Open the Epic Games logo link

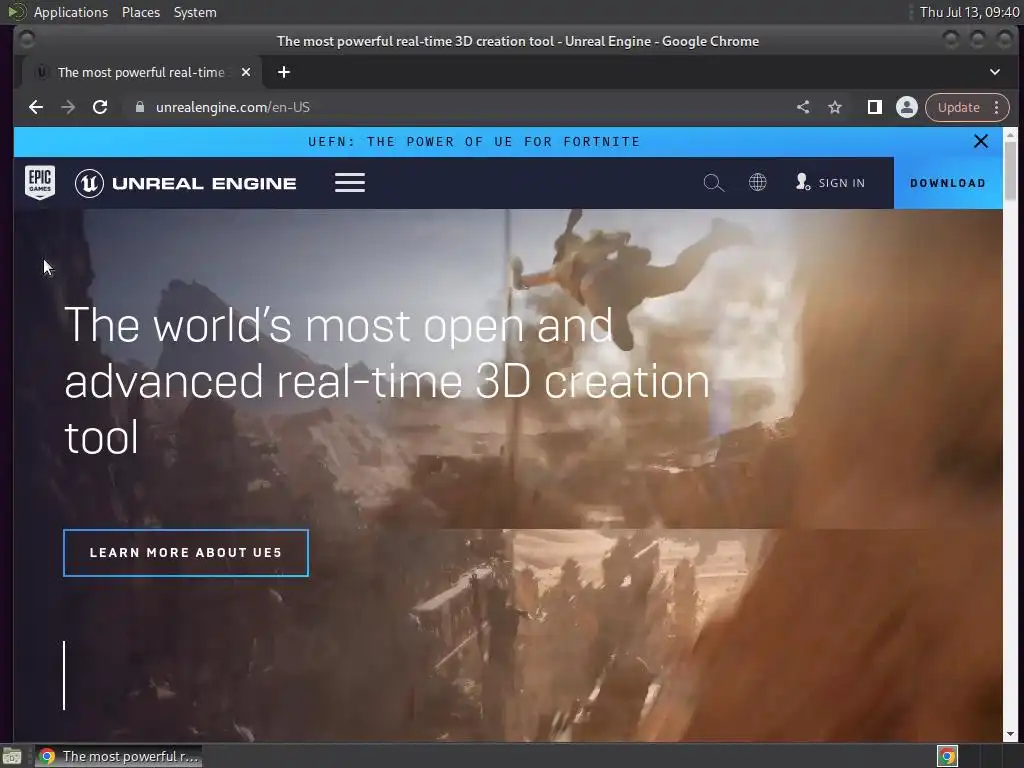coord(40,183)
